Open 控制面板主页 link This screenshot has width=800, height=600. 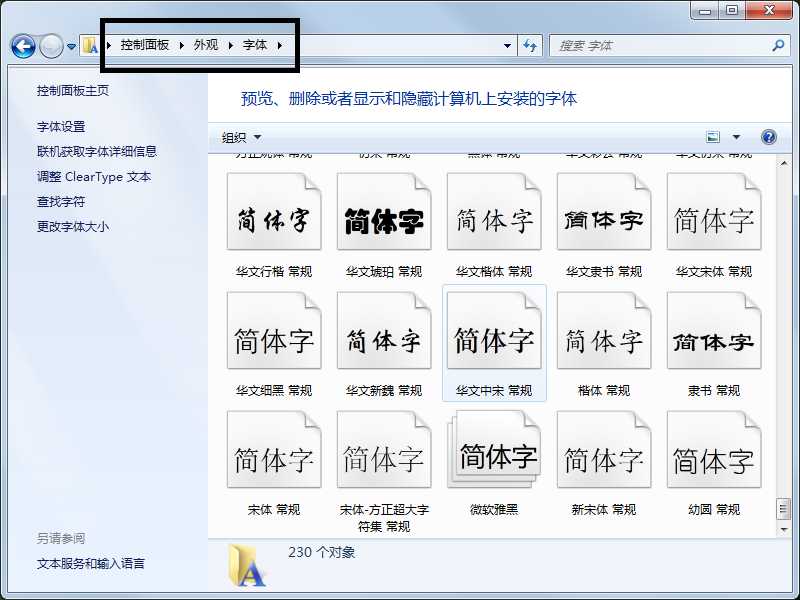(73, 91)
